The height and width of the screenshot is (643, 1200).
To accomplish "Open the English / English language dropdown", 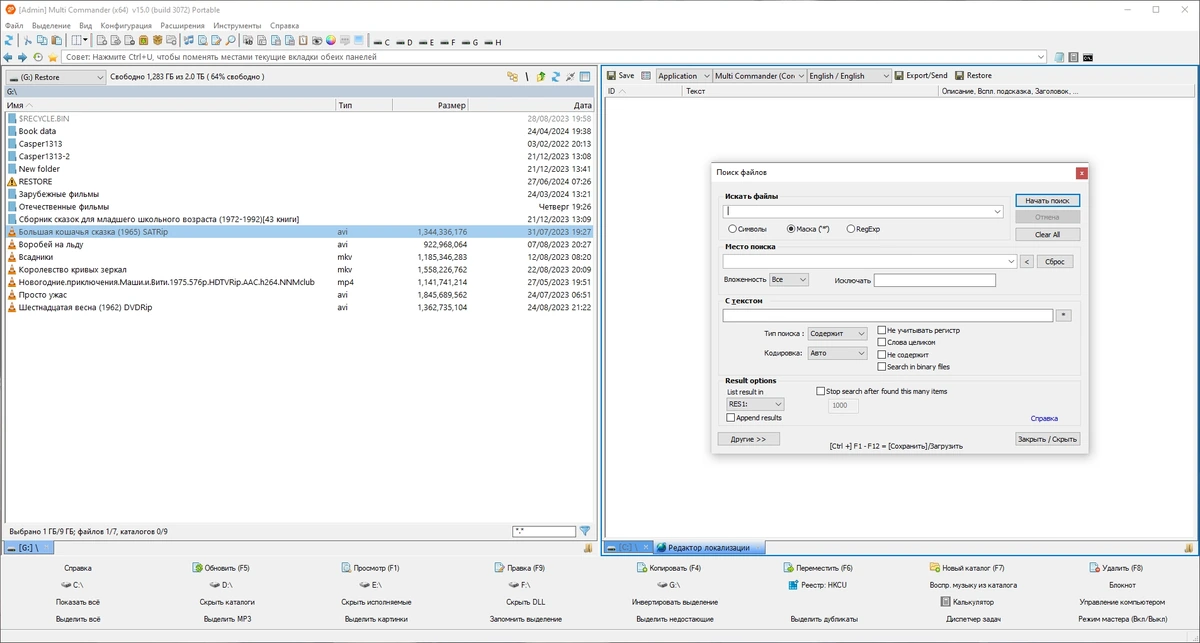I will 848,75.
